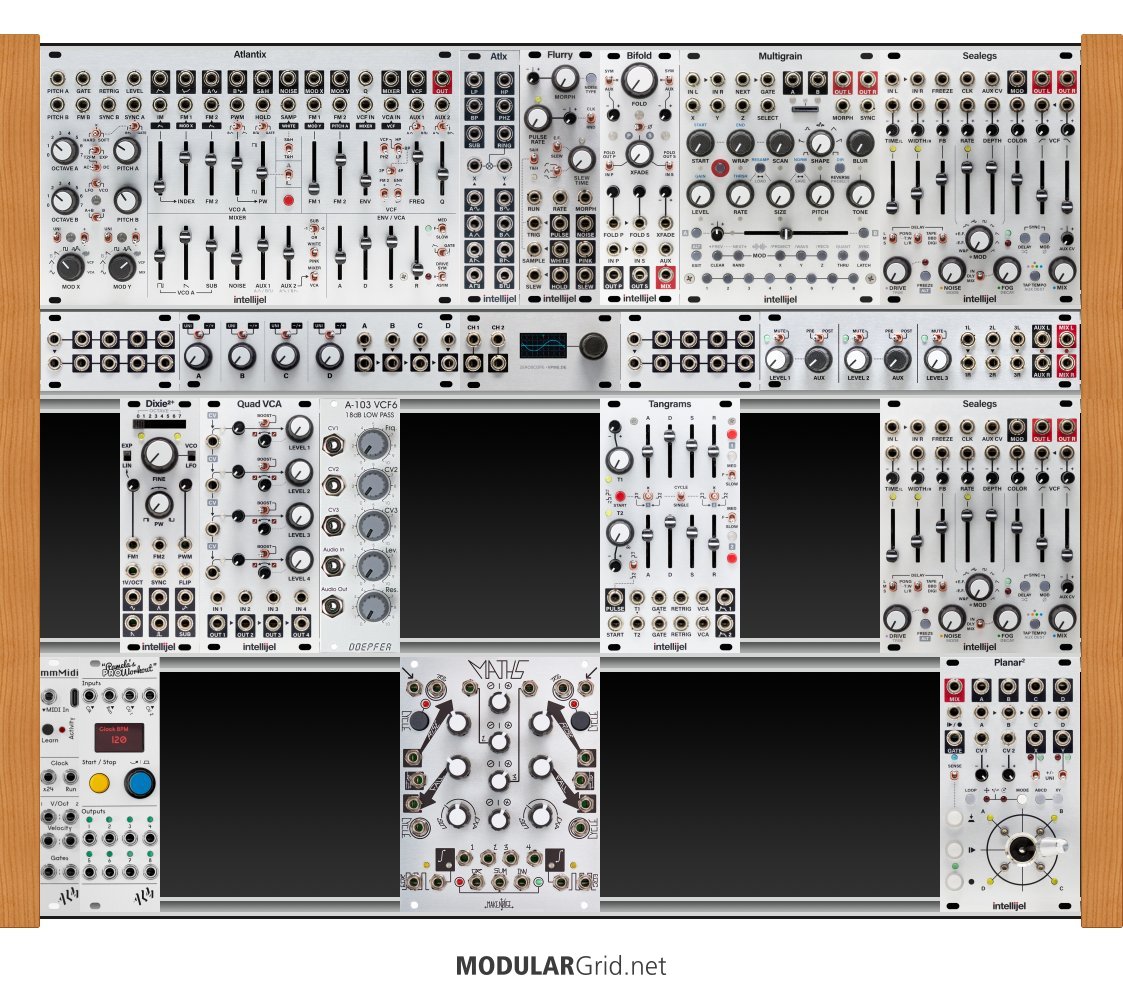Viewport: 1123px width, 987px height.
Task: Click the blue encoder knob on Pamela's
Action: point(140,783)
